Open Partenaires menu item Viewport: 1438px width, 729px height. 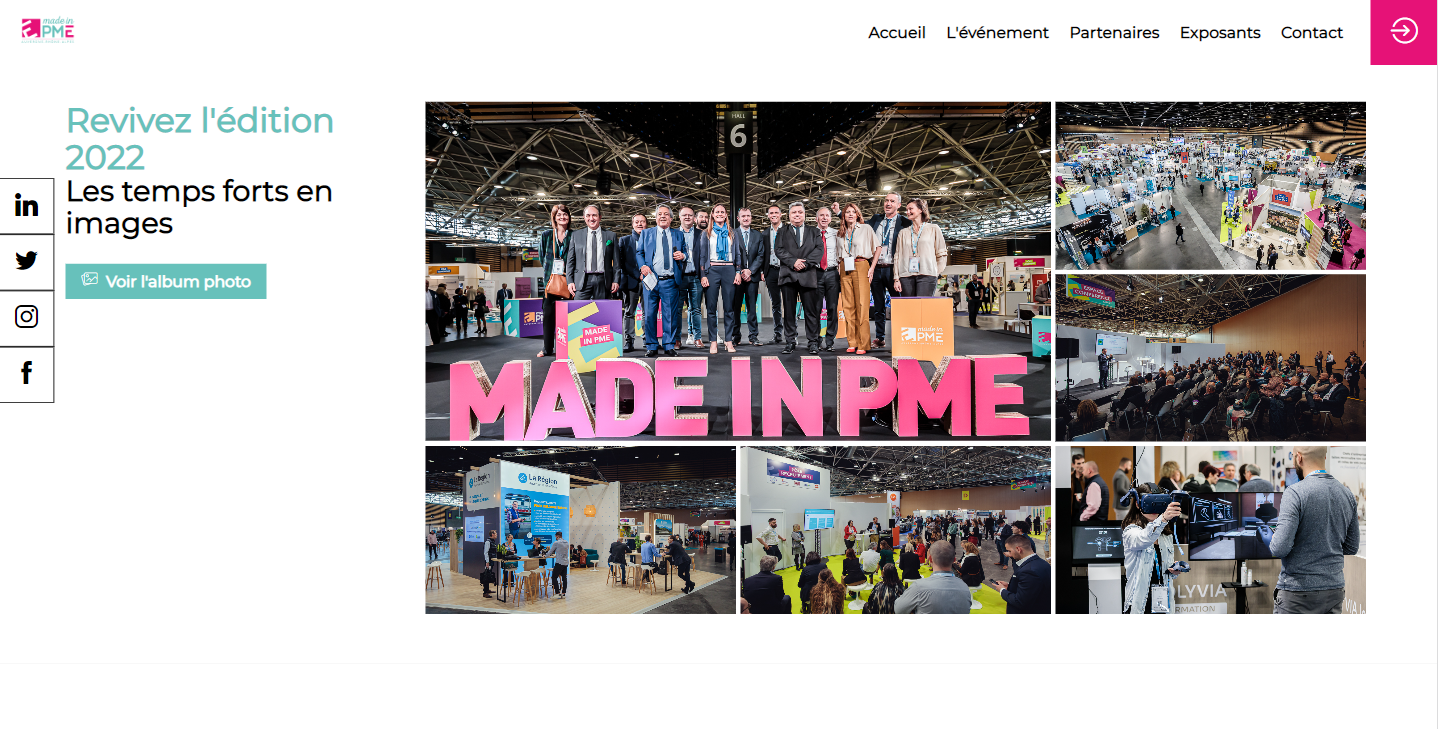pos(1114,33)
